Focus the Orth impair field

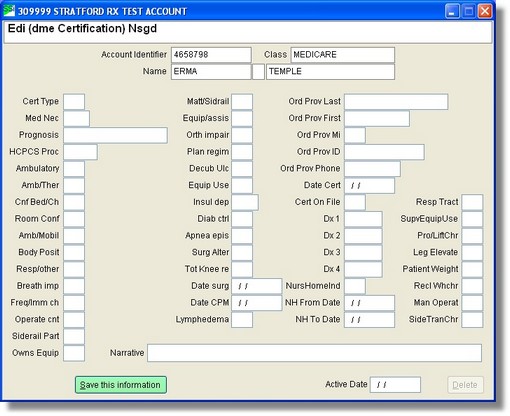tap(242, 135)
